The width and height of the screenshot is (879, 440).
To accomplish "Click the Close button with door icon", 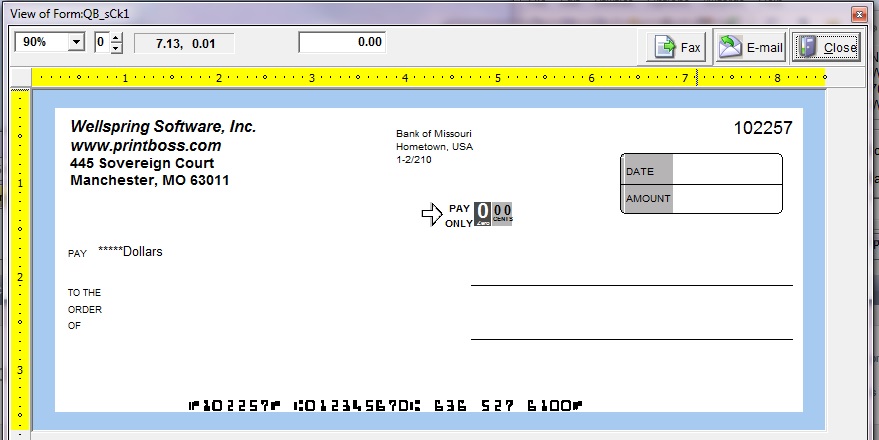I will (826, 47).
